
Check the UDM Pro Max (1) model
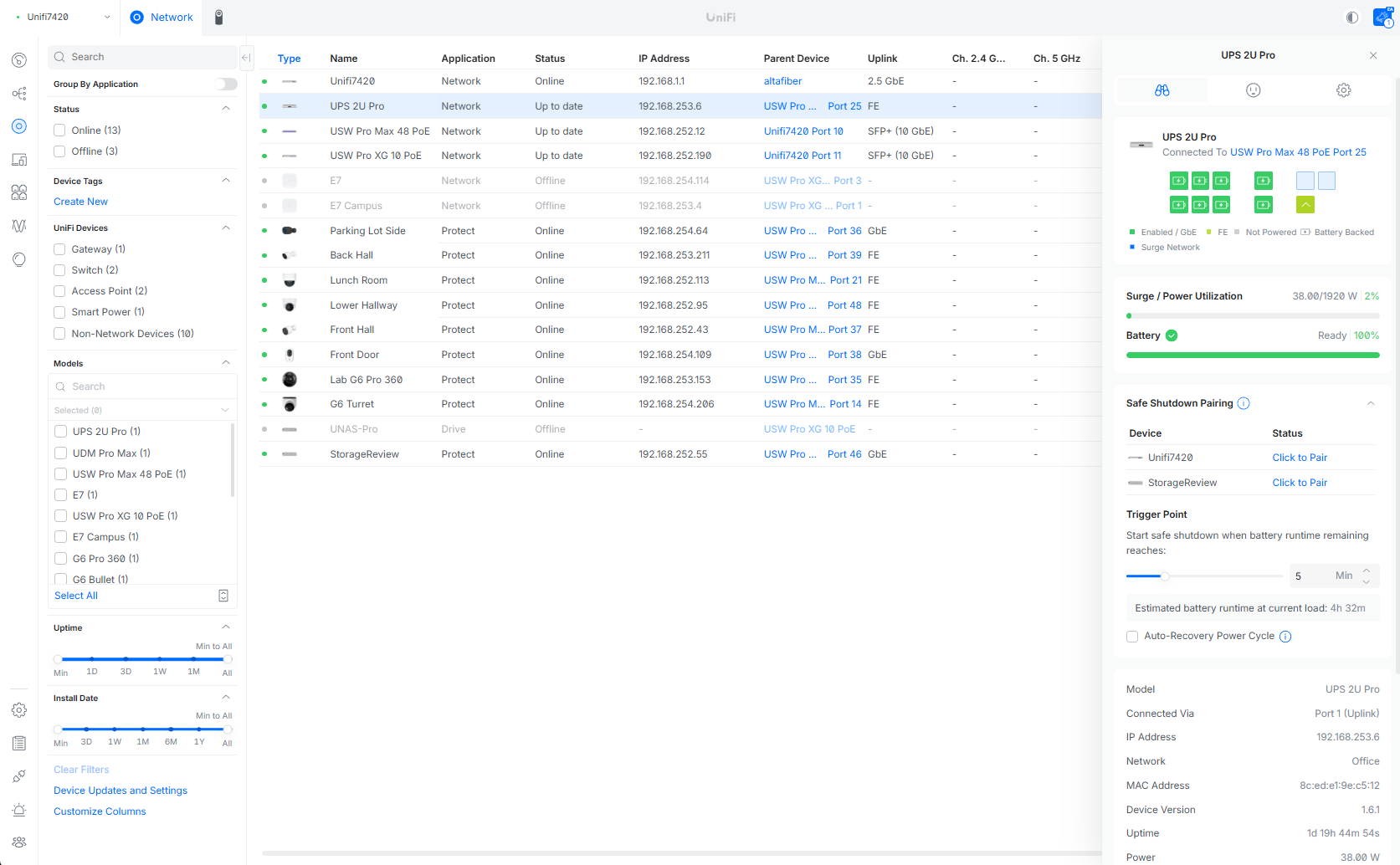(x=60, y=453)
